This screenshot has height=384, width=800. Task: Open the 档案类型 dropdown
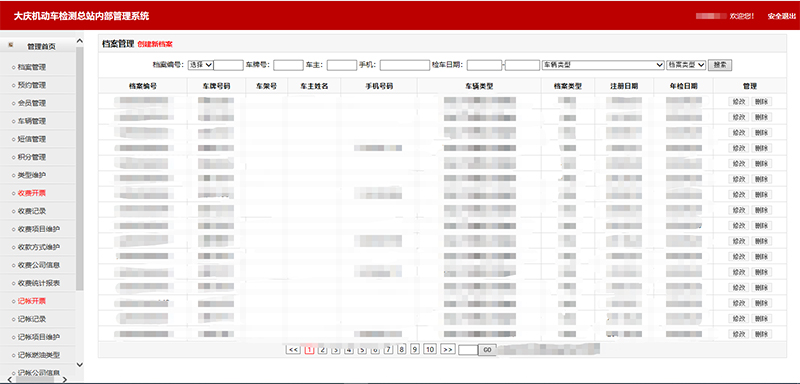pos(686,65)
